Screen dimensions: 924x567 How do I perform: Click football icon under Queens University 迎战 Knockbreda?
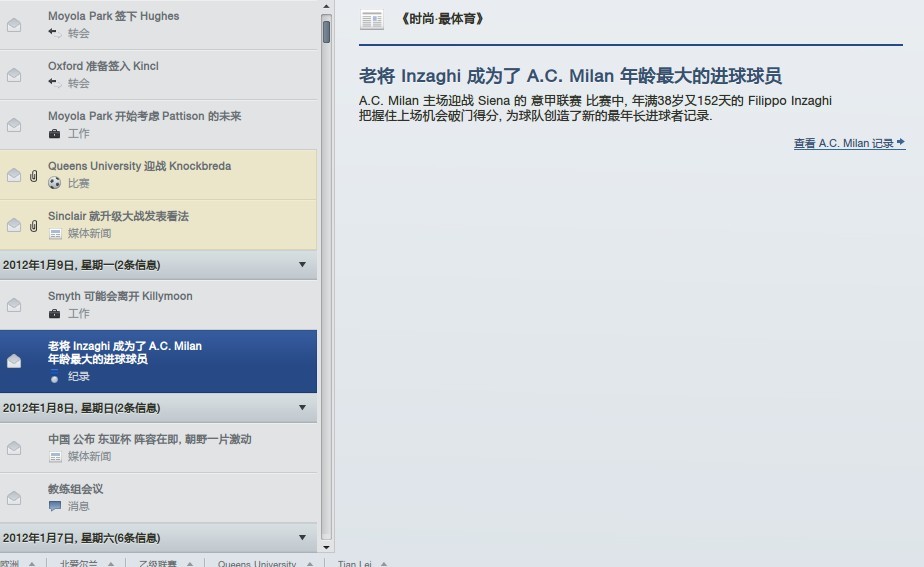coord(55,183)
